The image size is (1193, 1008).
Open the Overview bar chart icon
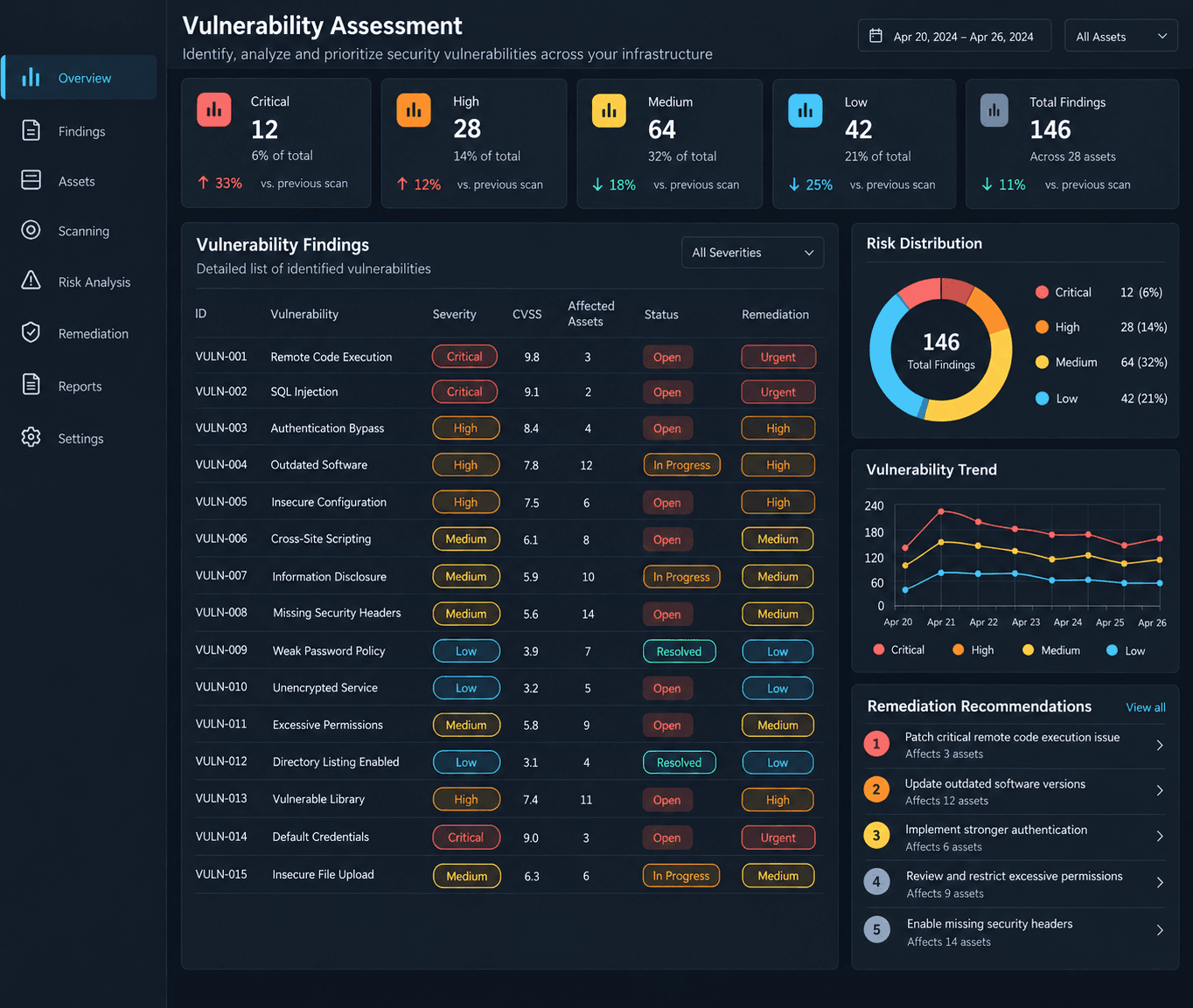coord(31,78)
